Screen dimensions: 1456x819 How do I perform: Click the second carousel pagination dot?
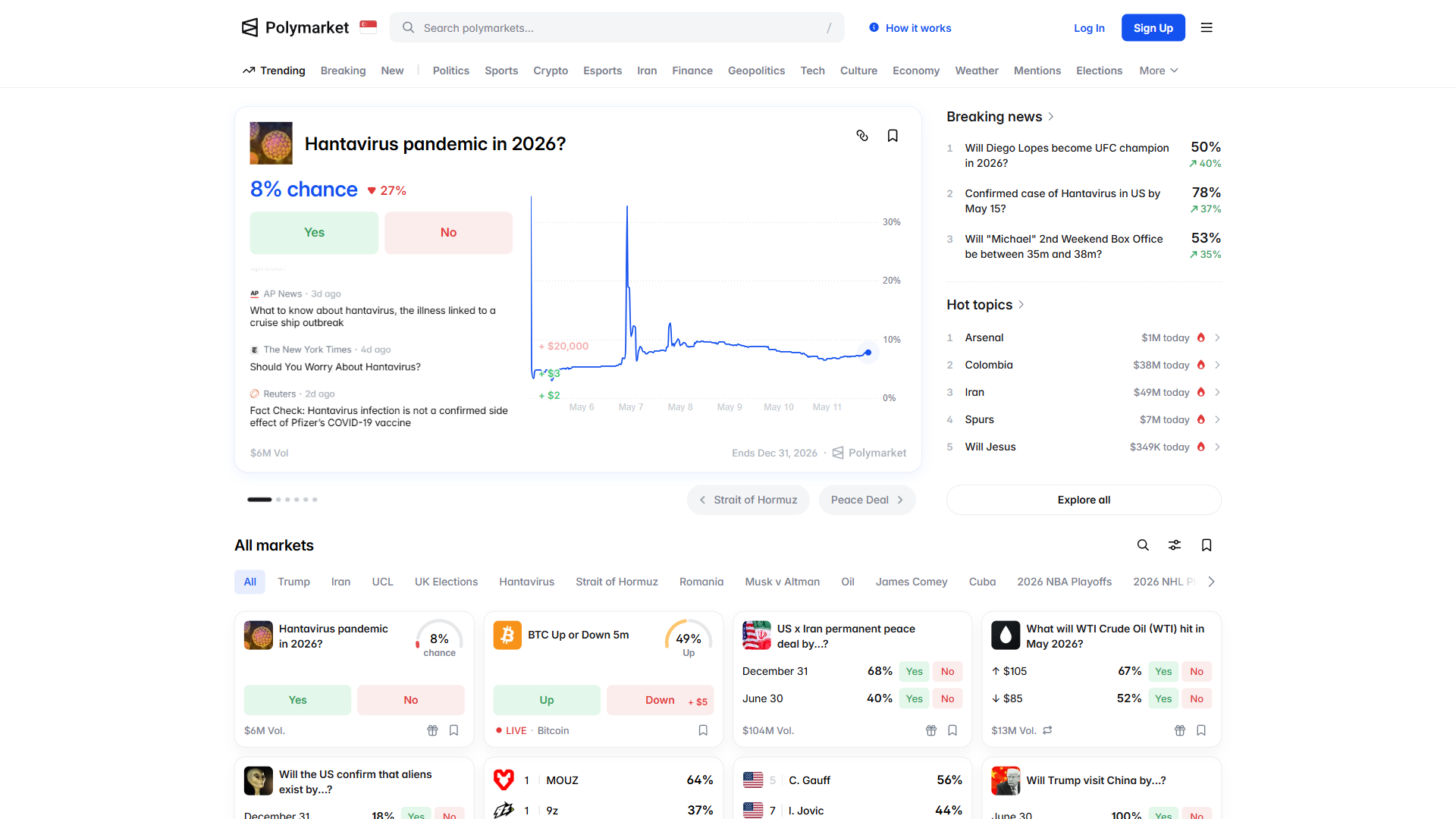tap(278, 500)
